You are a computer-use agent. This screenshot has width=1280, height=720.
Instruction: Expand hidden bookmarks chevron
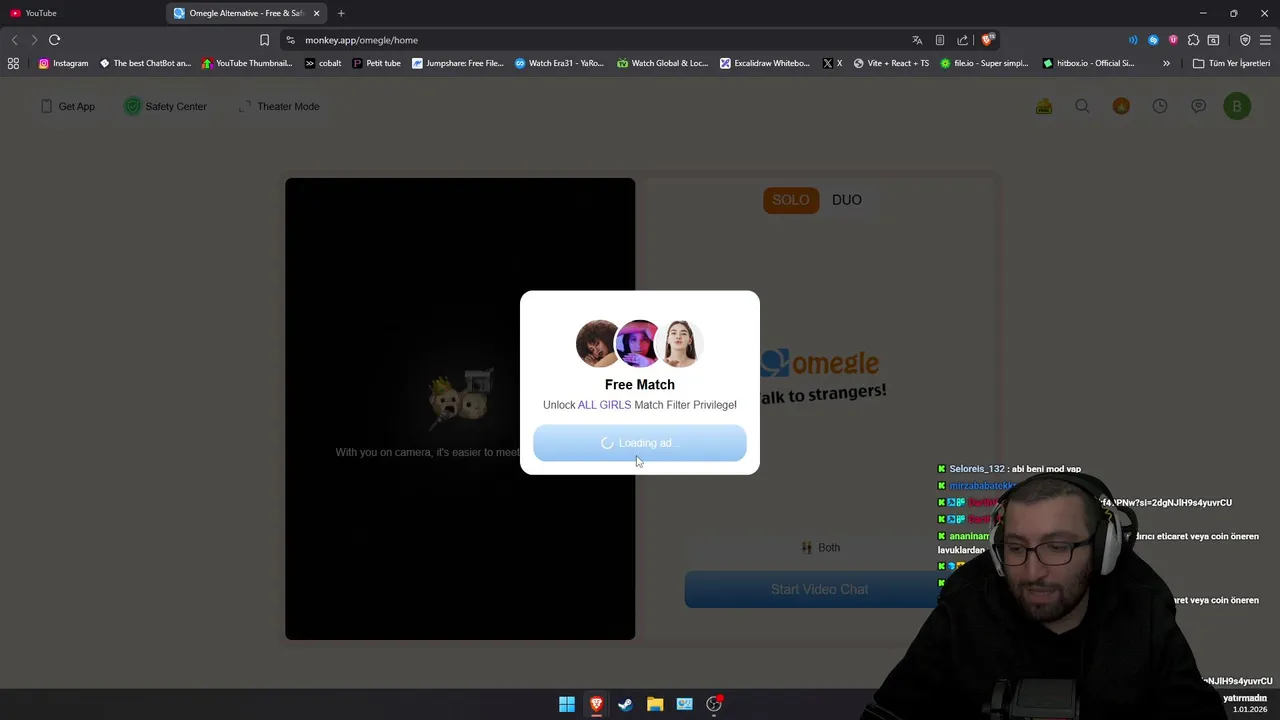point(1166,63)
